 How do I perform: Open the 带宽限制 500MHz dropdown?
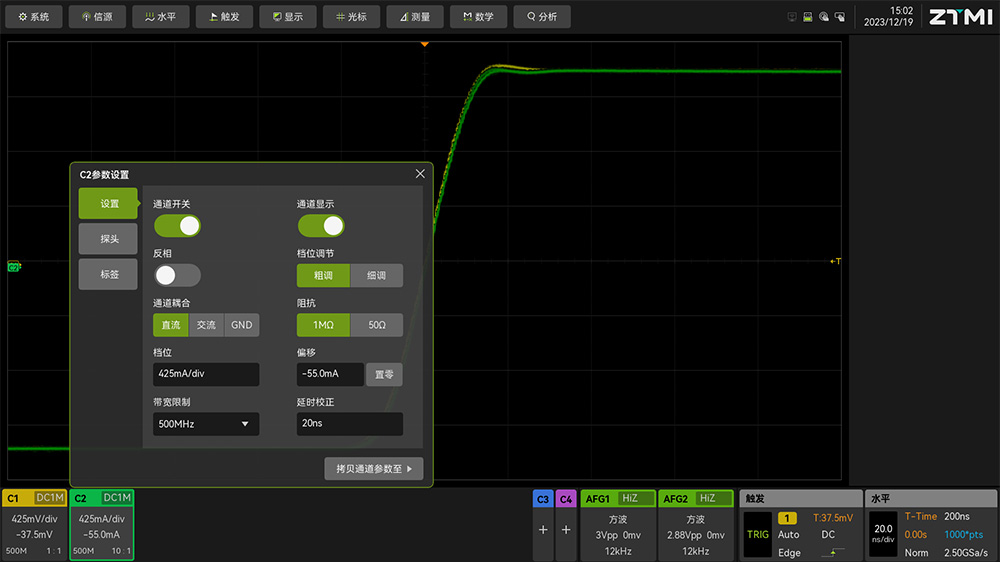(206, 424)
